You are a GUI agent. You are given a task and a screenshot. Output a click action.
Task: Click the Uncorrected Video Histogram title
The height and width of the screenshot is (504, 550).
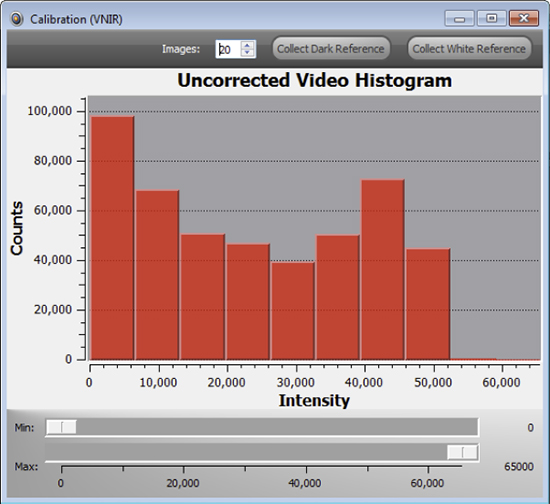click(x=314, y=80)
